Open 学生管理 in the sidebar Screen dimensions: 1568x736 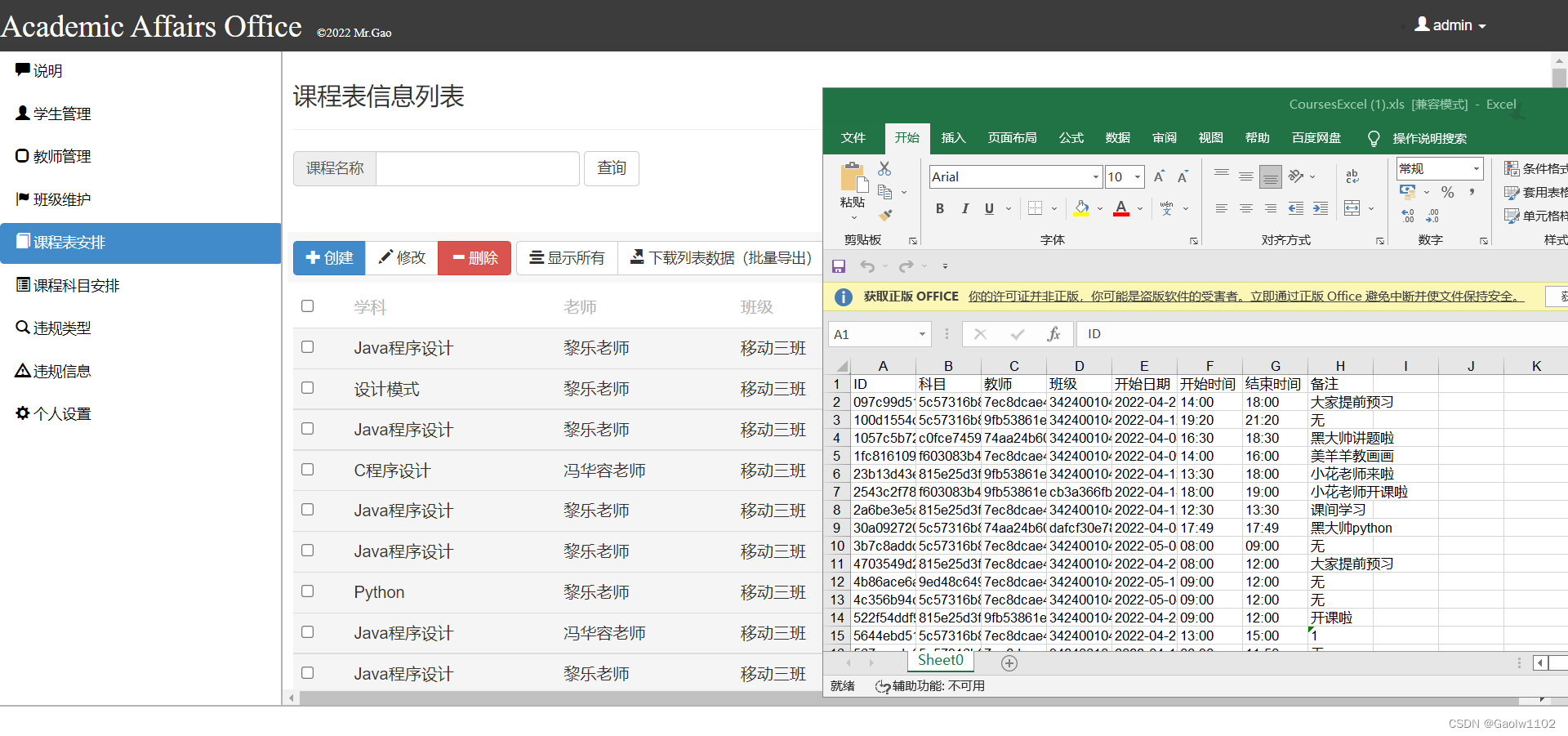pos(140,114)
